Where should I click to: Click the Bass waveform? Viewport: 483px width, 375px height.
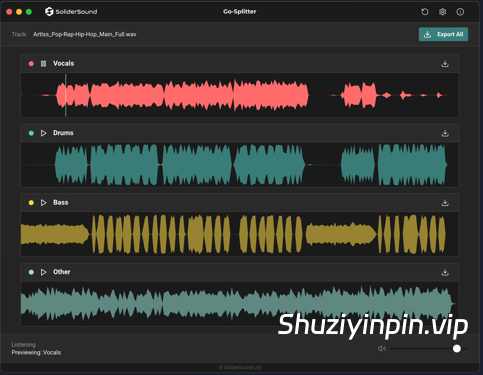(x=240, y=234)
